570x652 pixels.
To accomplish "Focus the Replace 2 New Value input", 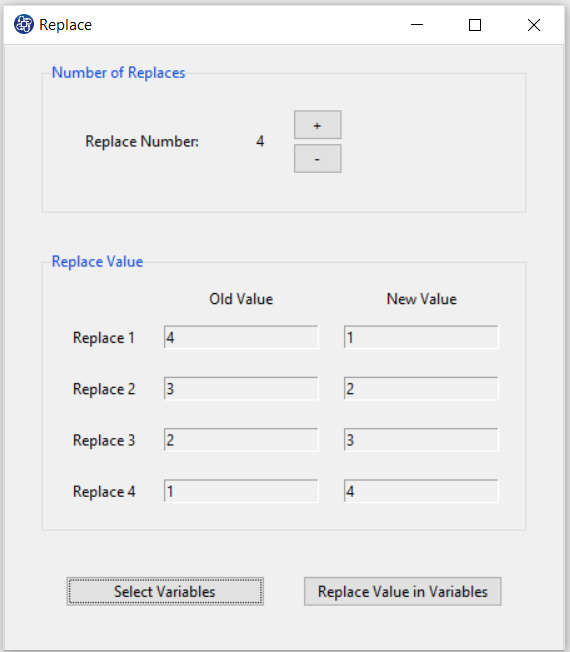I will (x=421, y=388).
